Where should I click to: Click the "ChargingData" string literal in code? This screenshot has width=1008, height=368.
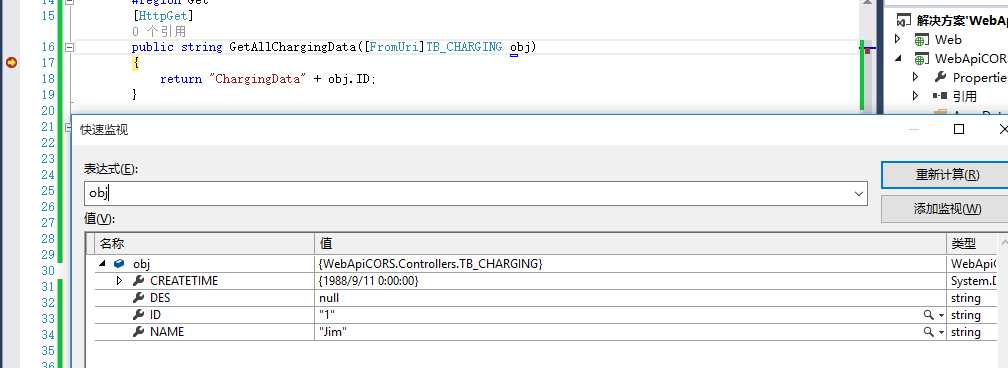pyautogui.click(x=257, y=79)
